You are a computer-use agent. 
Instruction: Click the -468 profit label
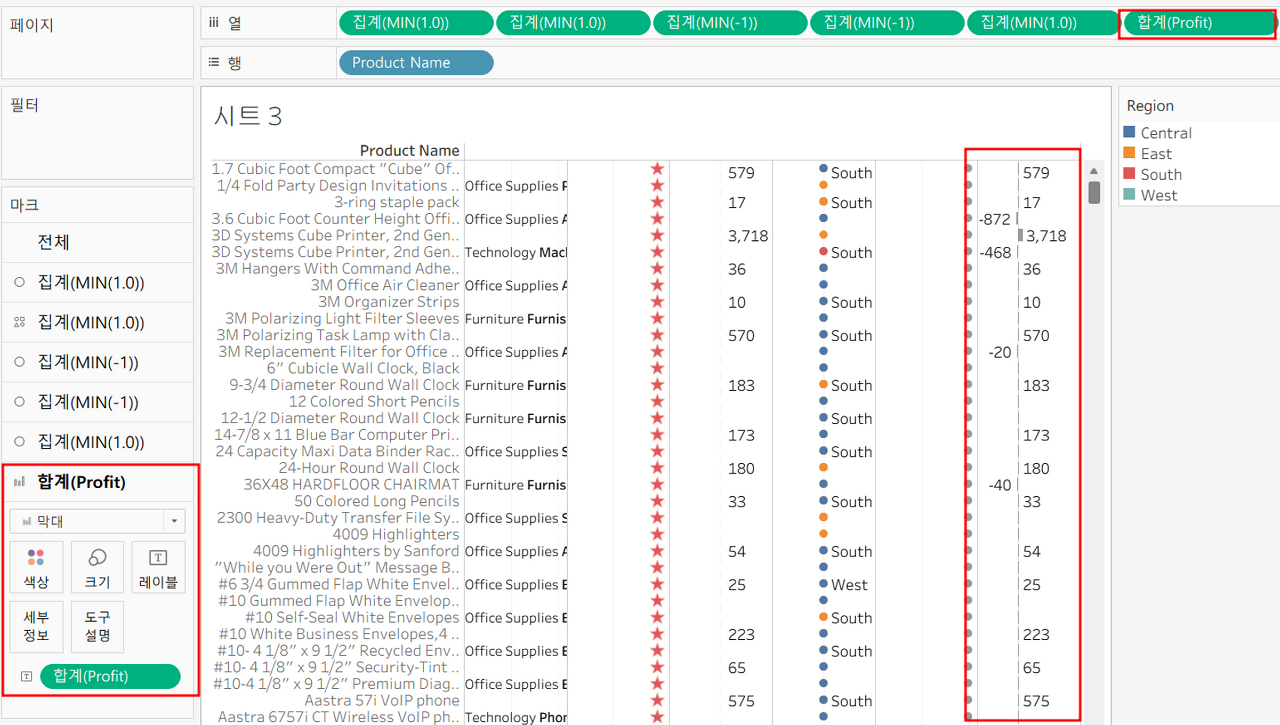(995, 252)
